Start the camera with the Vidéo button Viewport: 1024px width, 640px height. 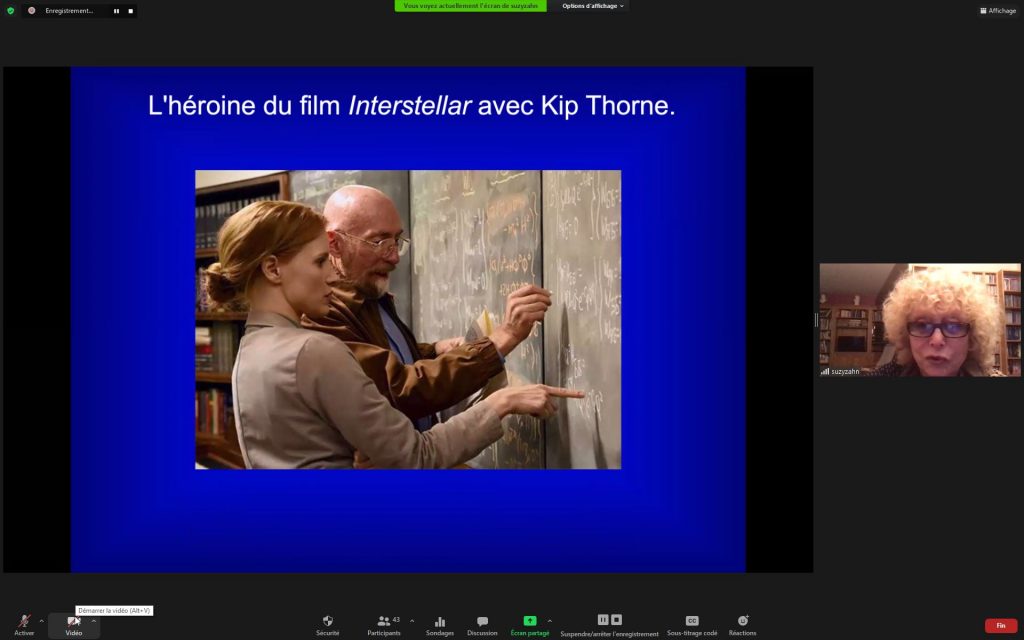coord(73,625)
